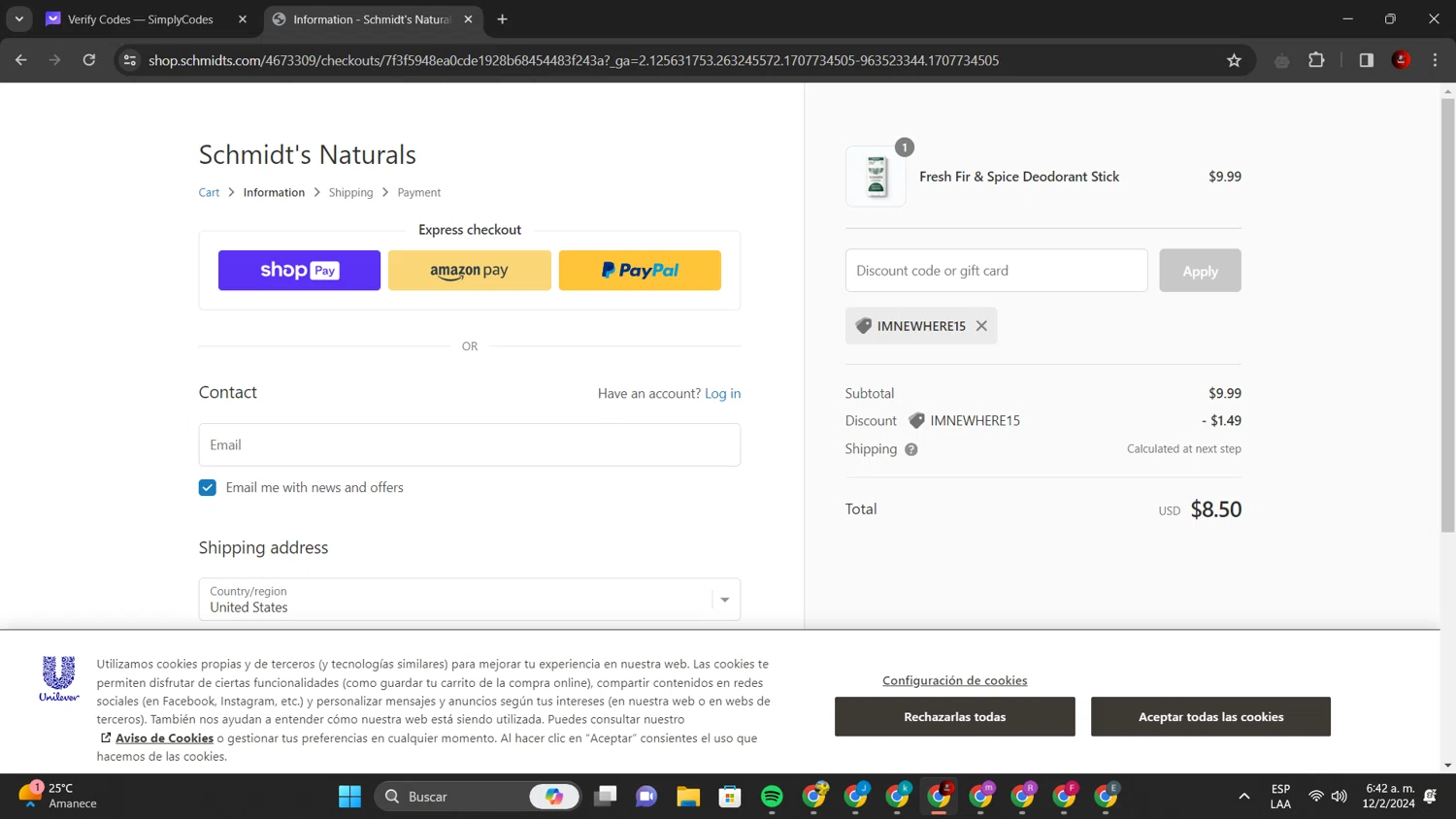Image resolution: width=1456 pixels, height=819 pixels.
Task: Open the Aviso de Cookies link
Action: (164, 737)
